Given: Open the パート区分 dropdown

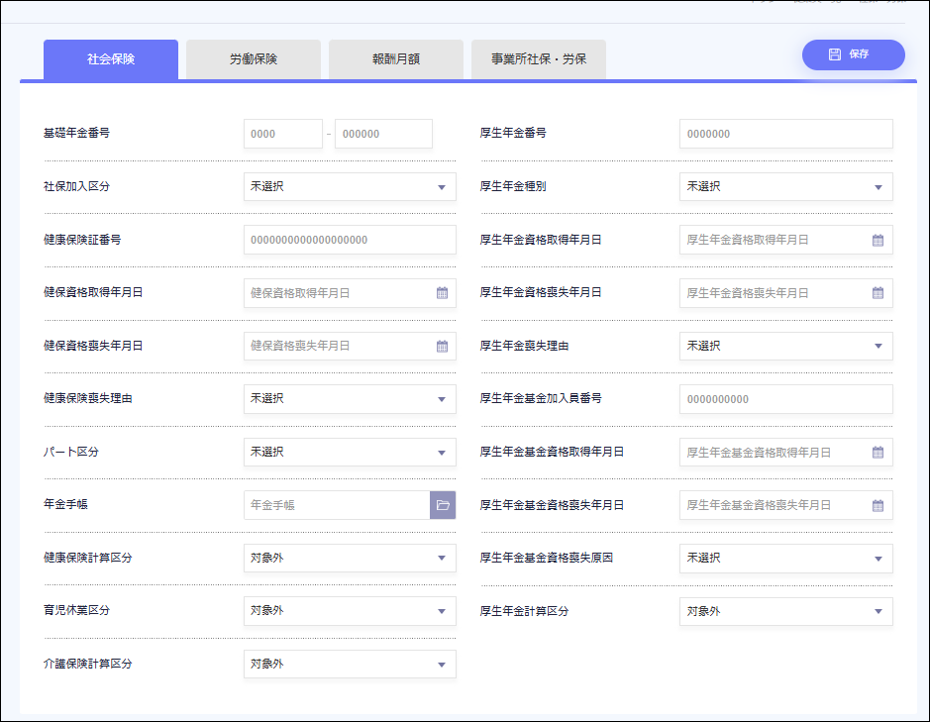Looking at the screenshot, I should [x=349, y=452].
